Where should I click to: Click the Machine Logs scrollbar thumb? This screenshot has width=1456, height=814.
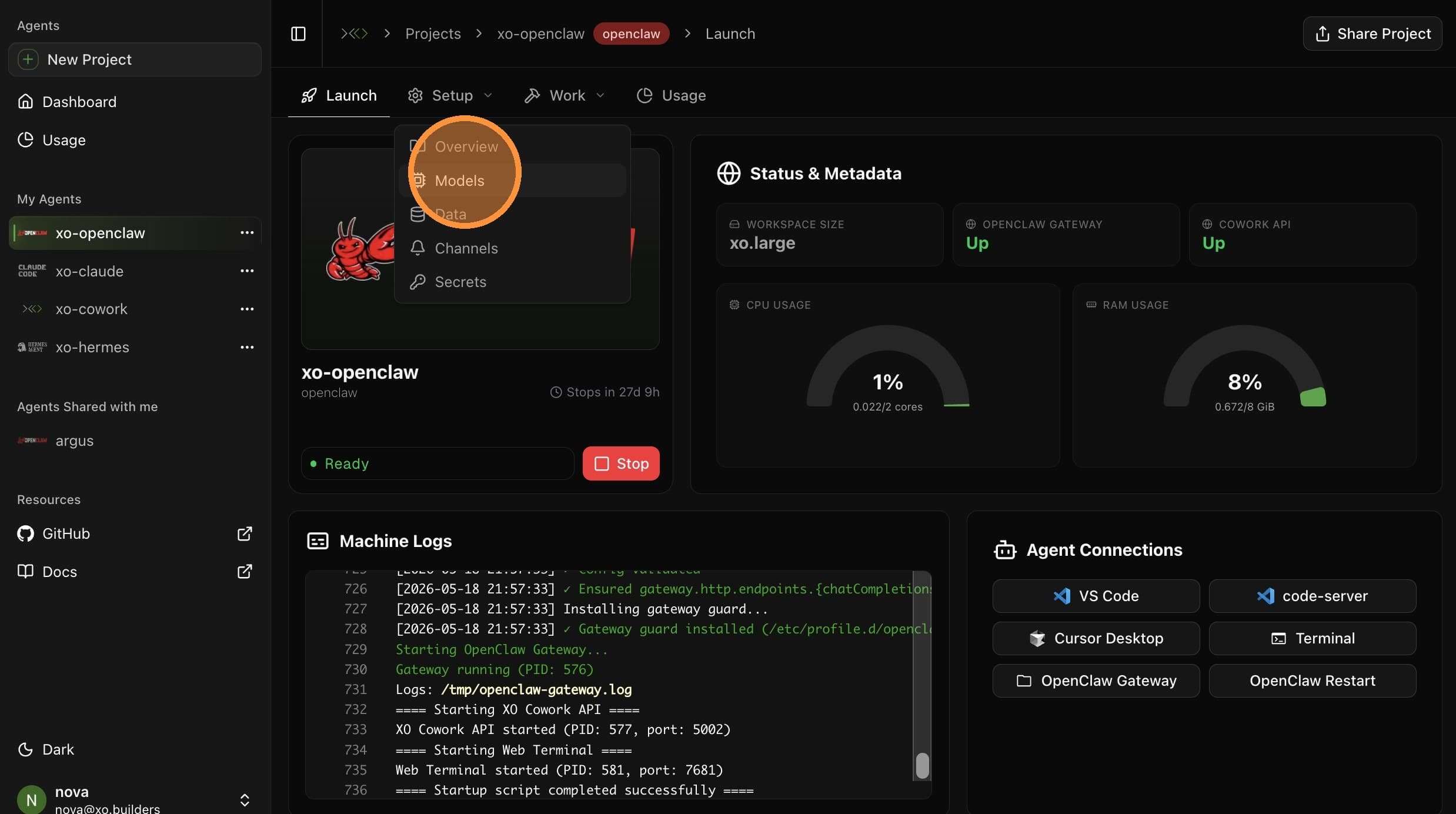(x=923, y=765)
